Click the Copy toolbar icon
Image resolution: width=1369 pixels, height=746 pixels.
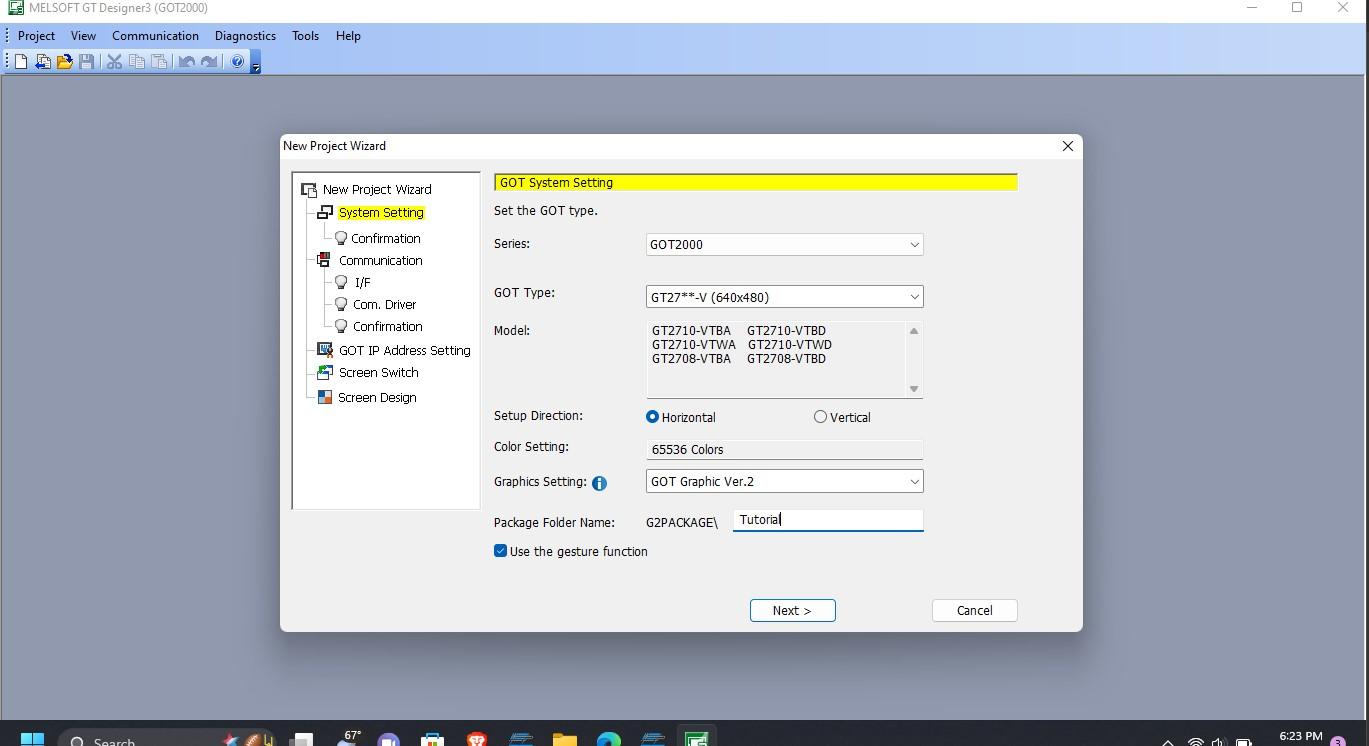click(136, 62)
